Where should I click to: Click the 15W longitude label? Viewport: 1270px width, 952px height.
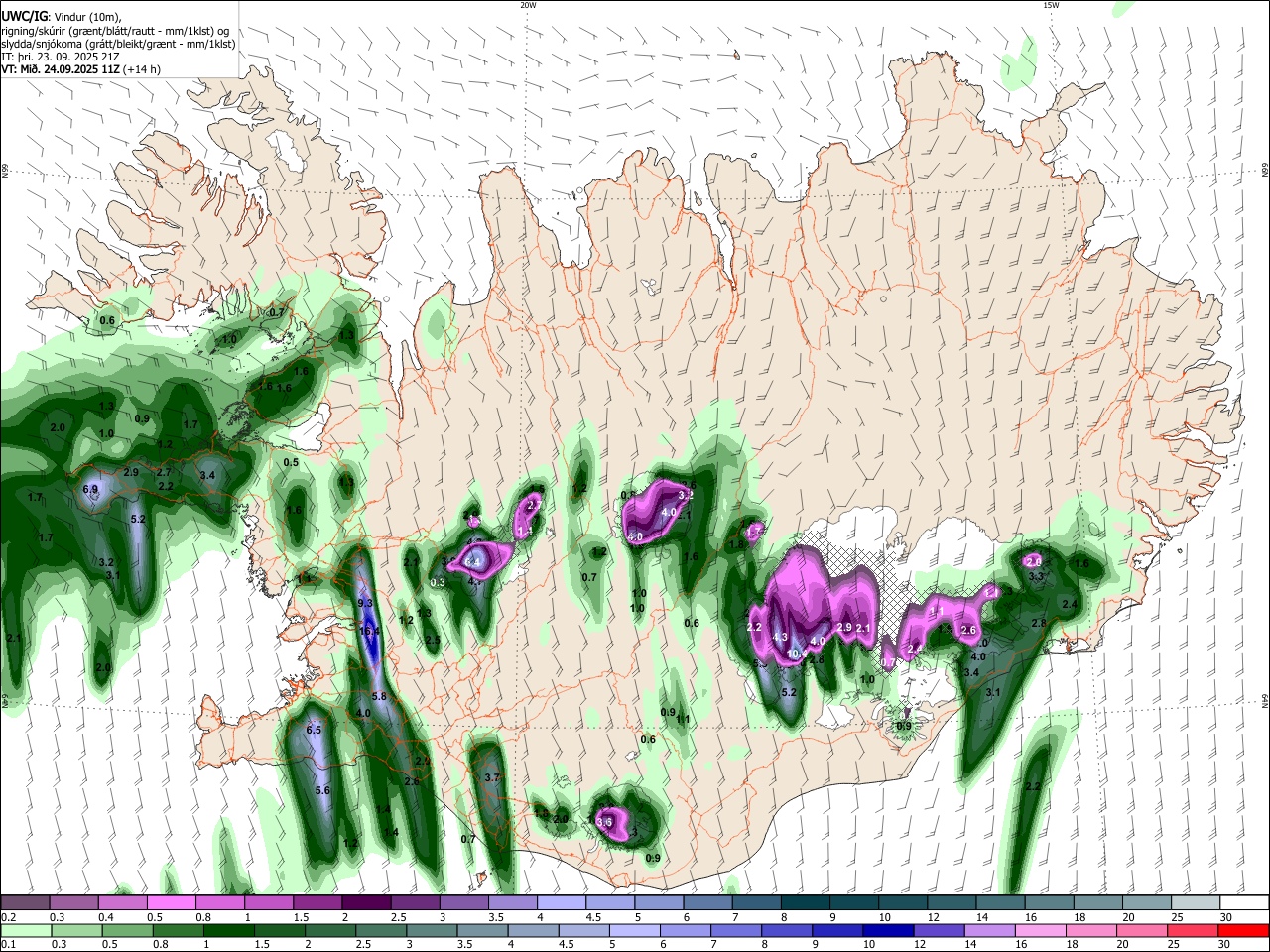pyautogui.click(x=1051, y=5)
